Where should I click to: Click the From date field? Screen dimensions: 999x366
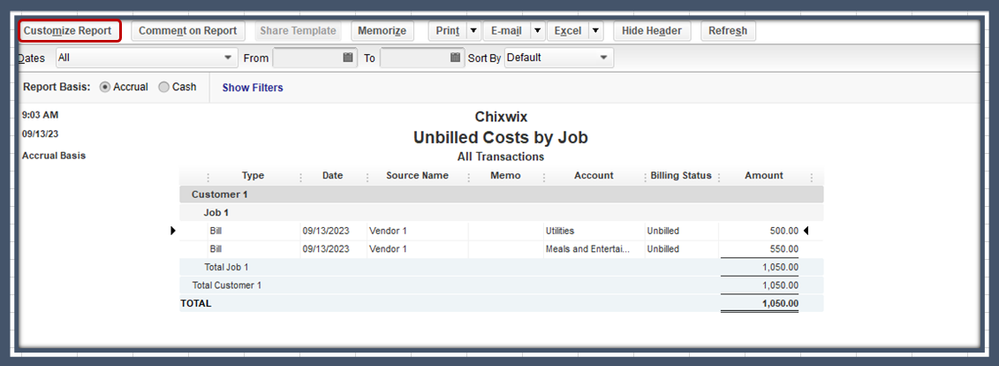coord(307,58)
